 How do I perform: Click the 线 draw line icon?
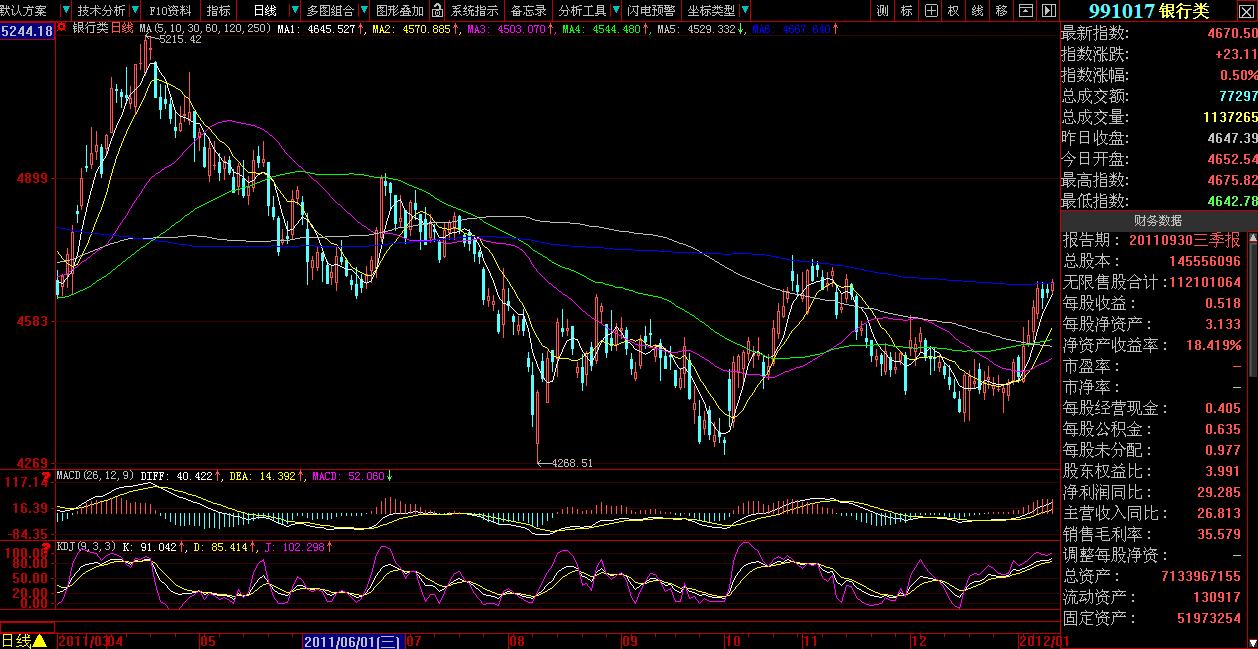click(x=978, y=10)
